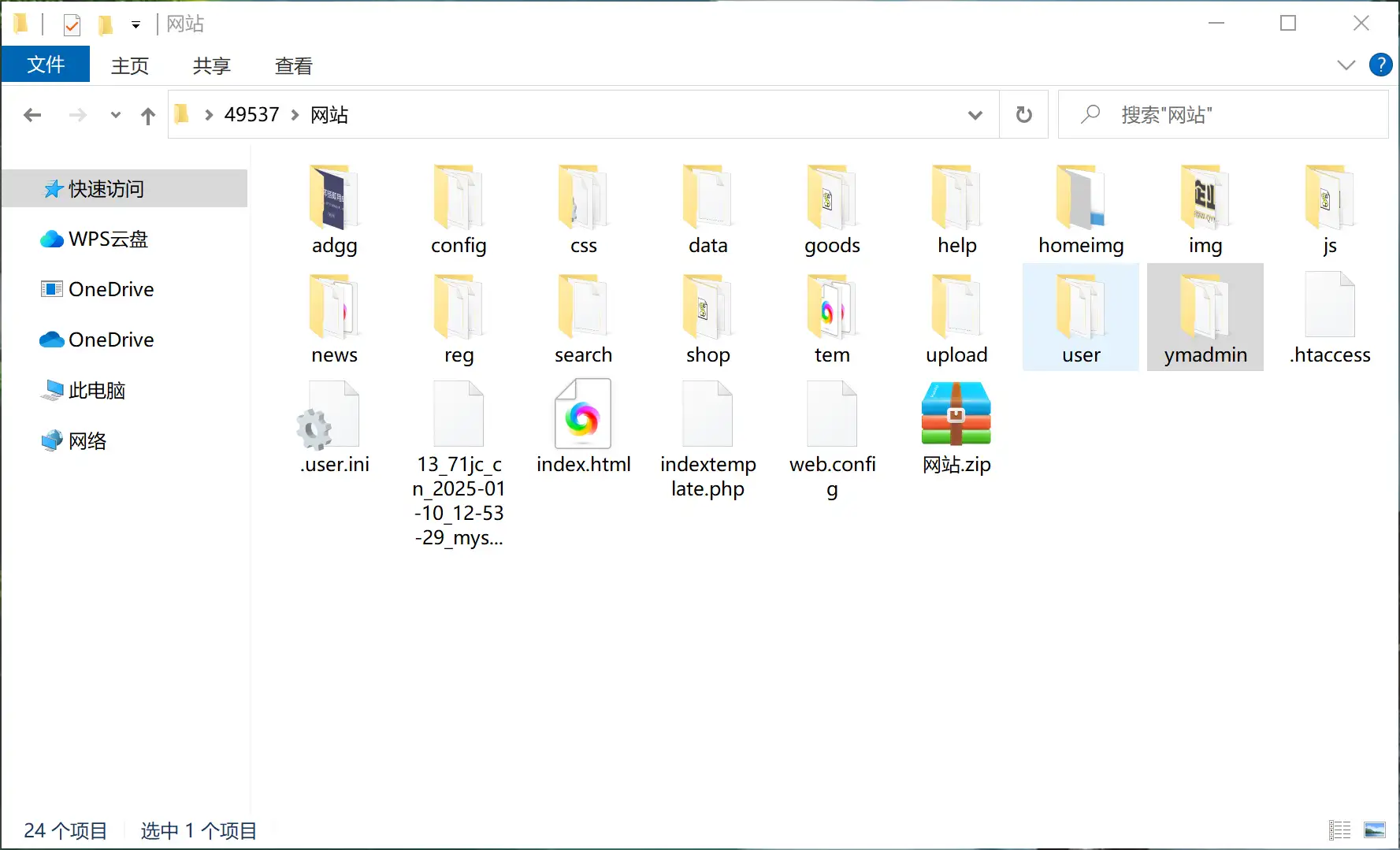Viewport: 1400px width, 850px height.
Task: Open the index.html file
Action: 583,414
